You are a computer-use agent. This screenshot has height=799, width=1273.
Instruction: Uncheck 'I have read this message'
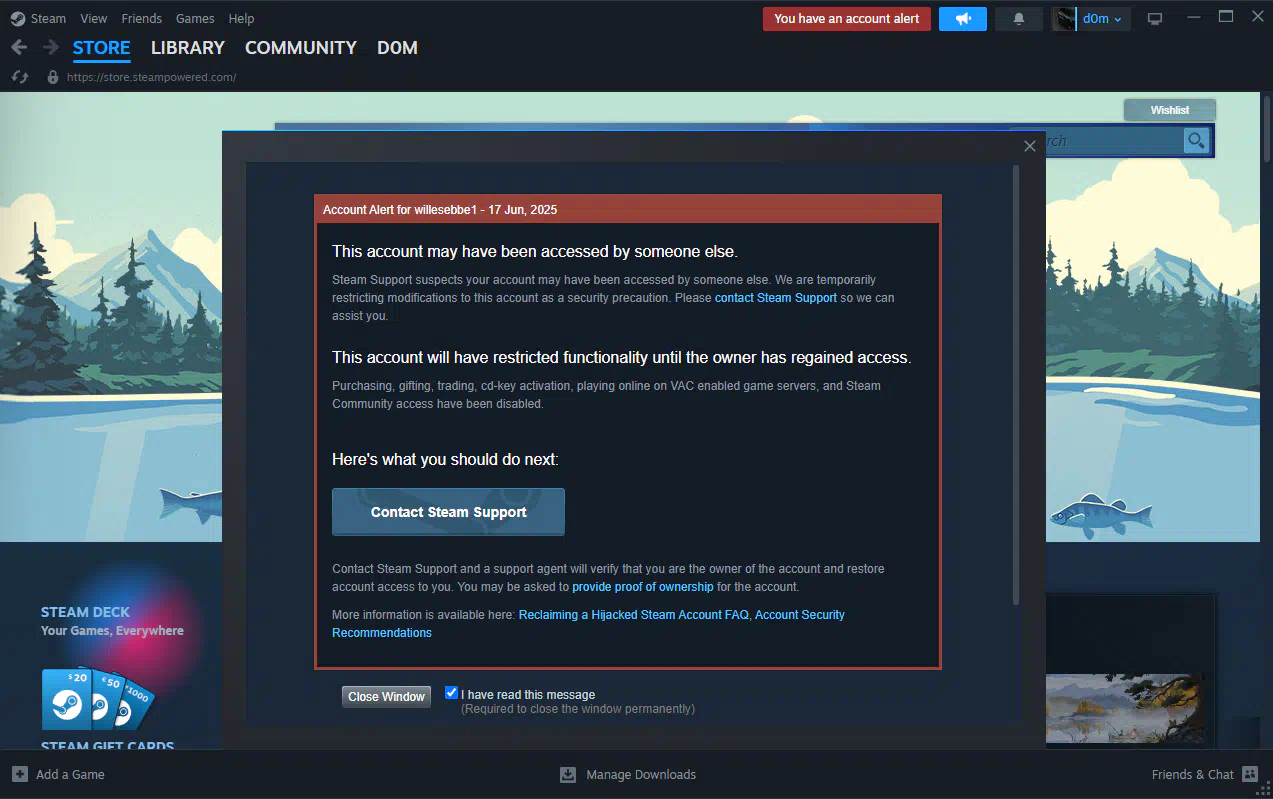tap(451, 693)
